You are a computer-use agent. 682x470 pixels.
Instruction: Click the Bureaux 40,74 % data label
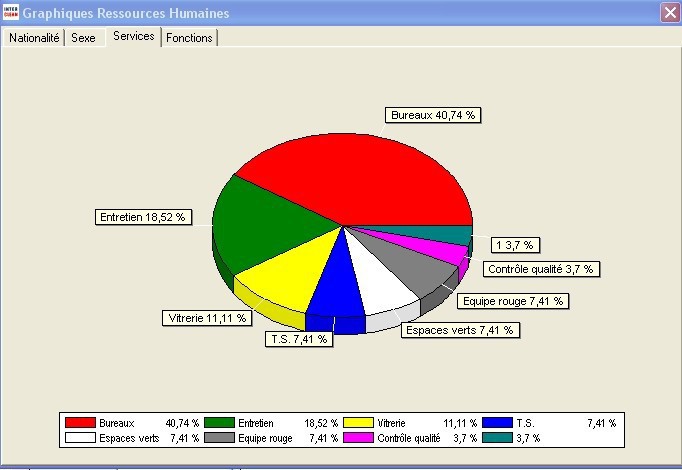coord(434,115)
